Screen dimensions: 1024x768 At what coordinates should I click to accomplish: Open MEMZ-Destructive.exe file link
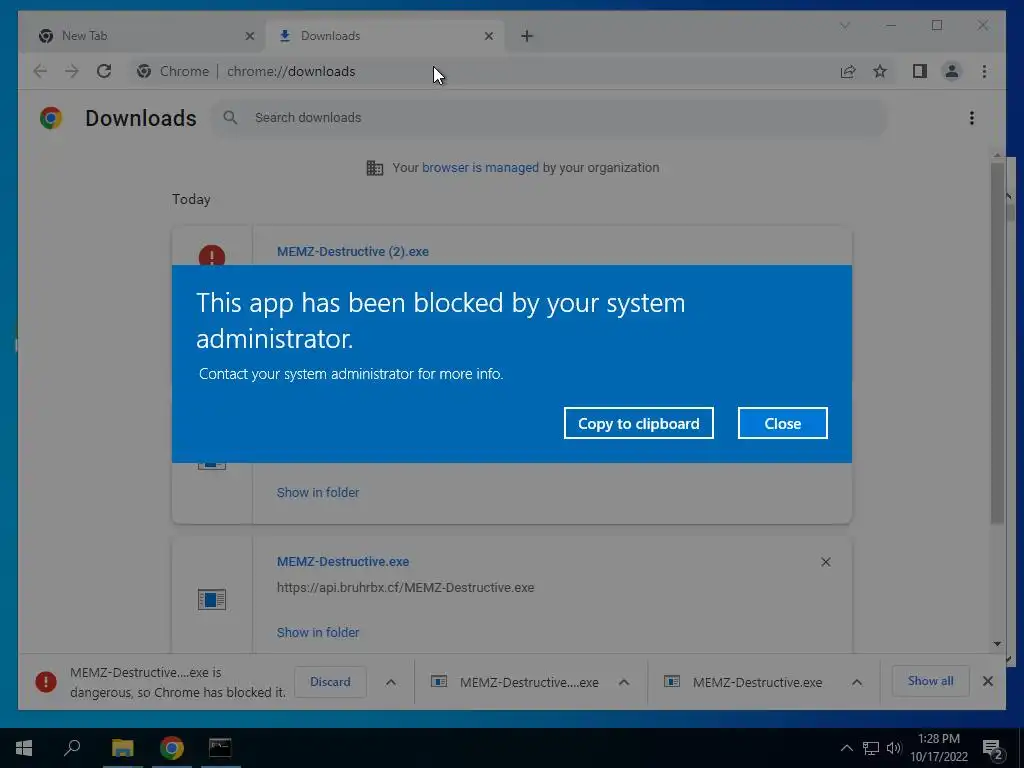343,562
